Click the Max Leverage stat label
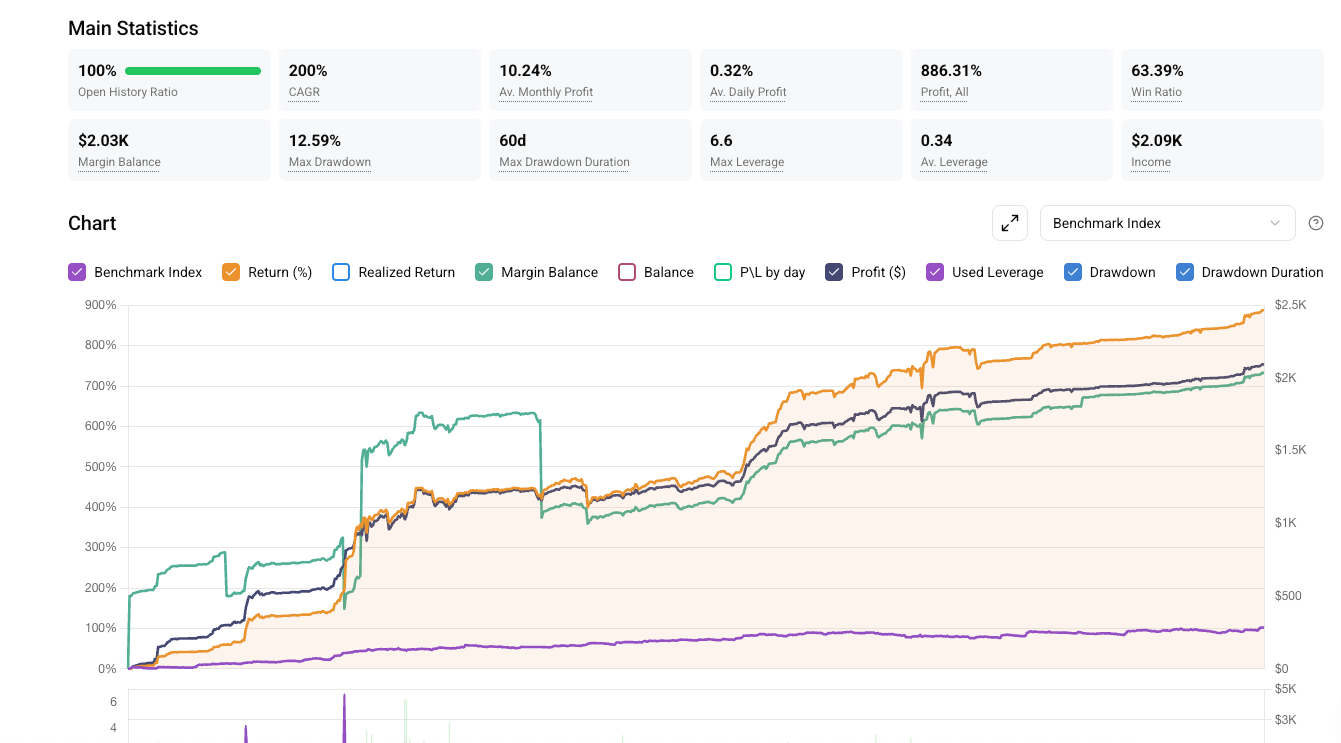The height and width of the screenshot is (743, 1341). tap(747, 162)
